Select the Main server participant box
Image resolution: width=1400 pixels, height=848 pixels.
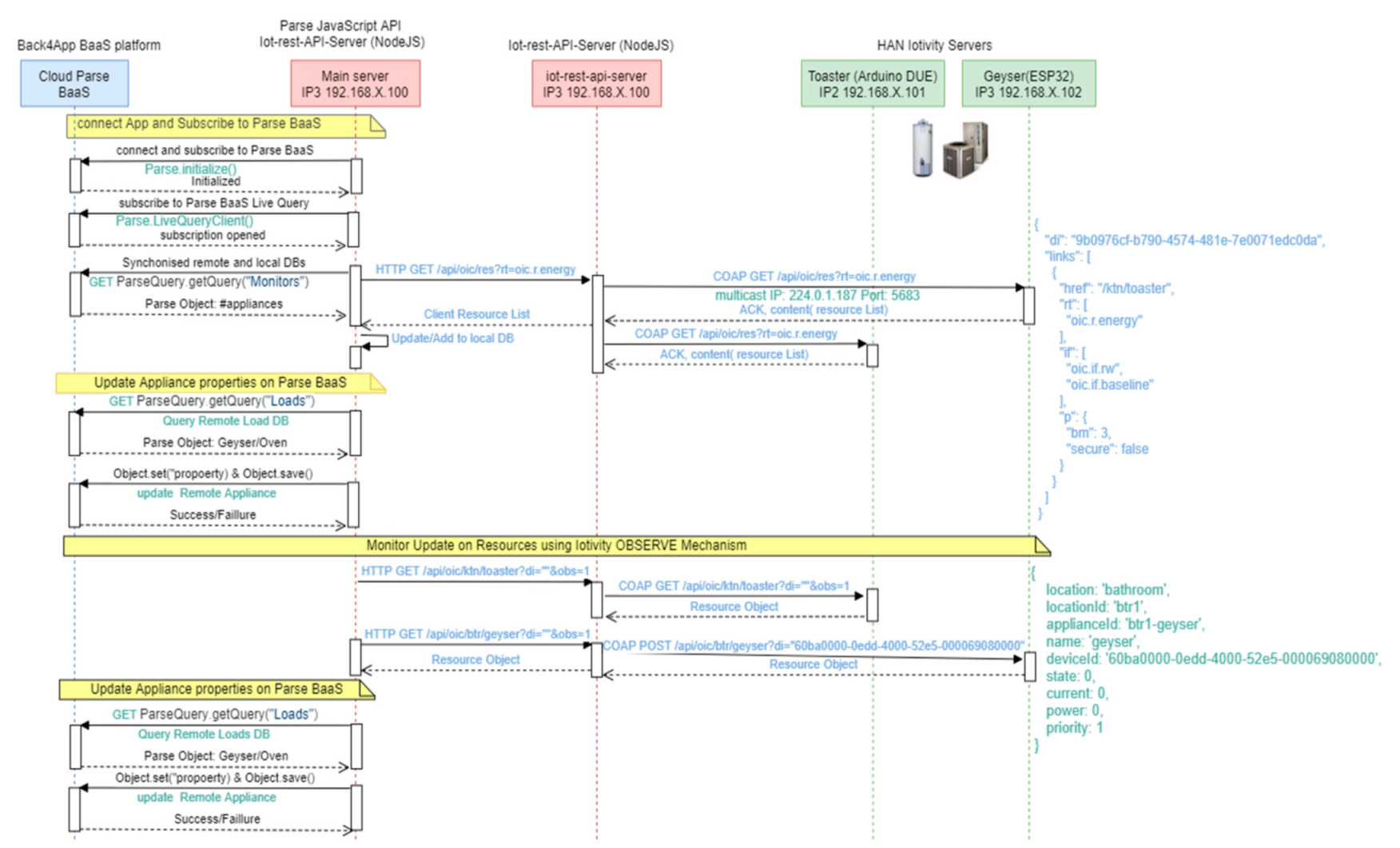355,84
